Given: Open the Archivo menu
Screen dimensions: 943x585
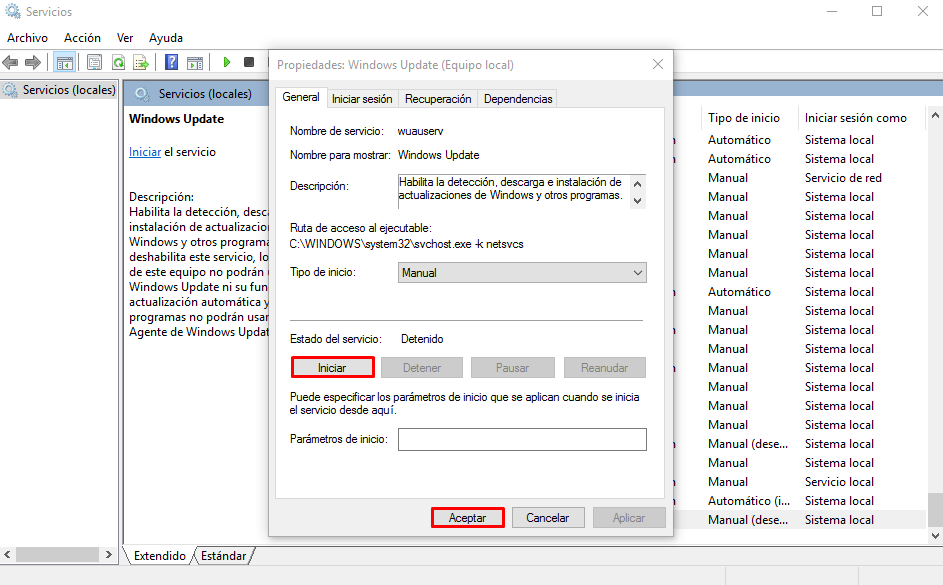Looking at the screenshot, I should (27, 38).
